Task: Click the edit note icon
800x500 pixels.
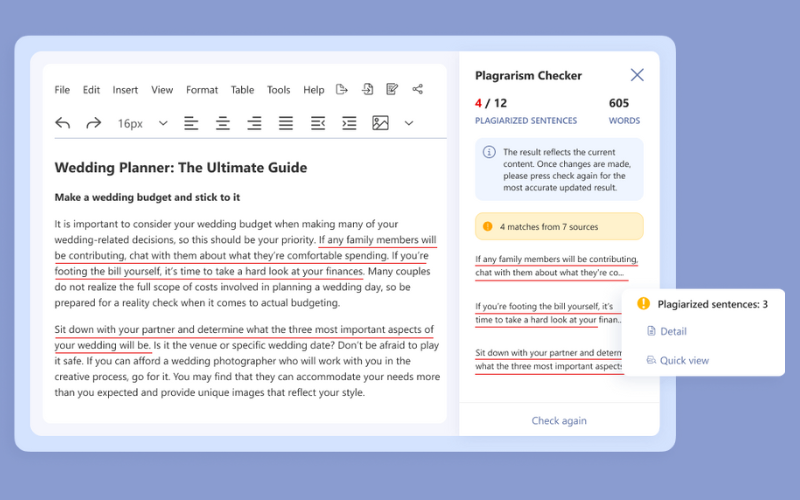Action: point(392,89)
